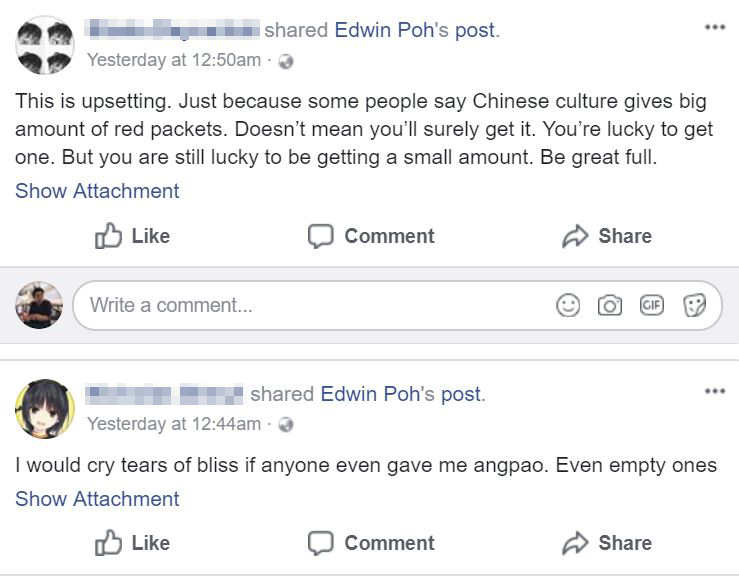This screenshot has height=576, width=739.
Task: View first poster's profile picture
Action: point(45,45)
